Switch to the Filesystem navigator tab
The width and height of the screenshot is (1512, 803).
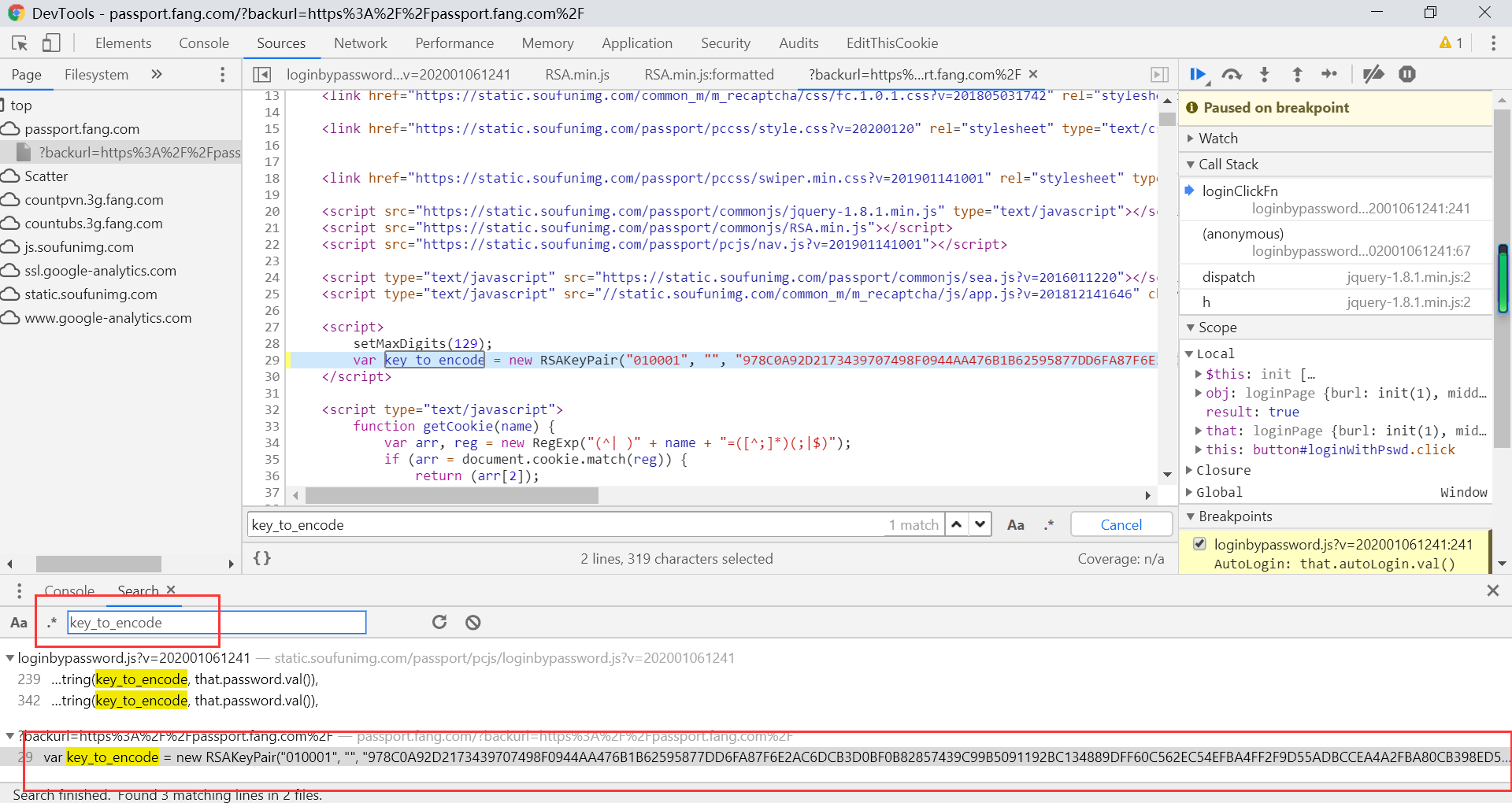(x=96, y=75)
